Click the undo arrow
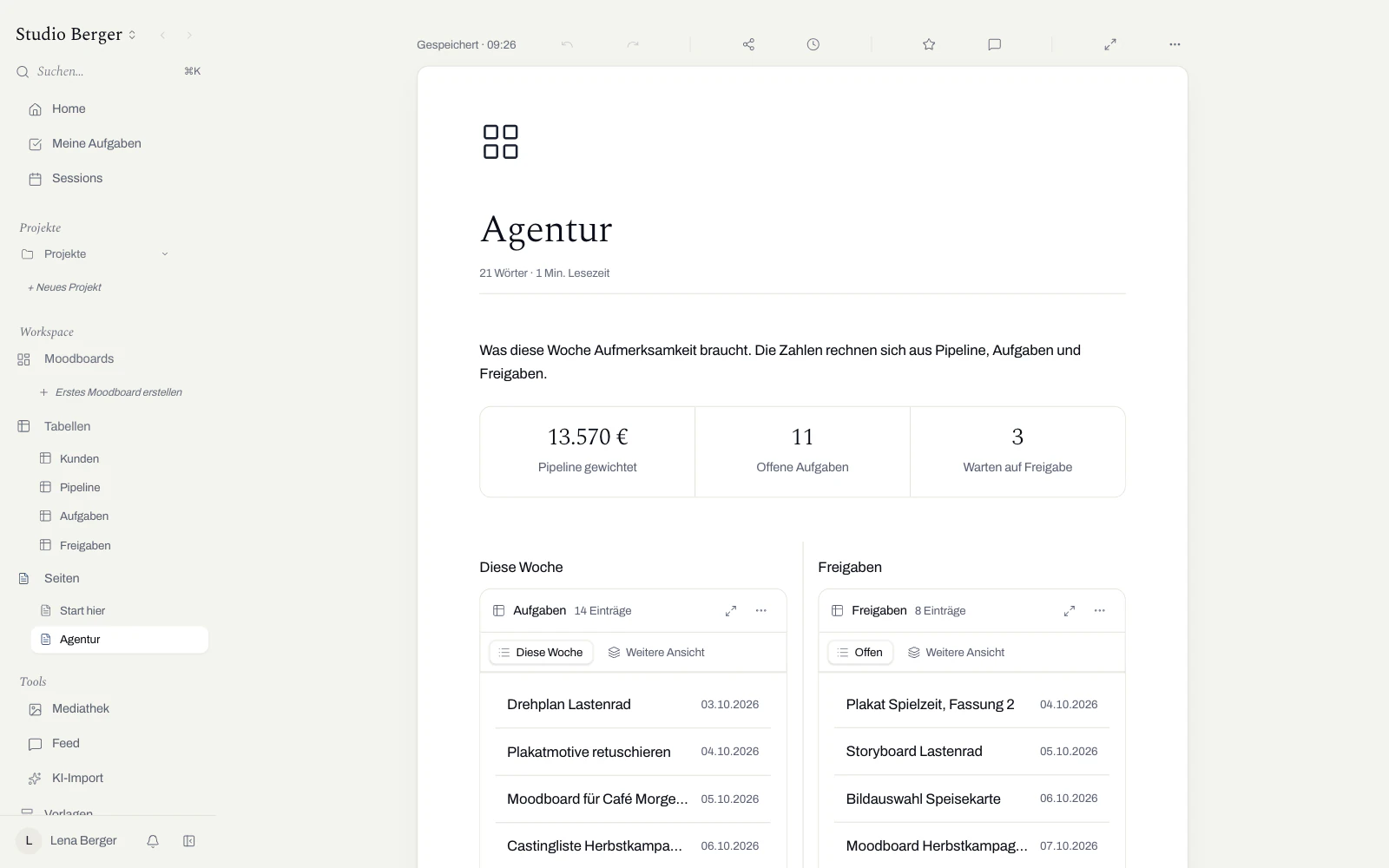The image size is (1389, 868). pyautogui.click(x=567, y=44)
